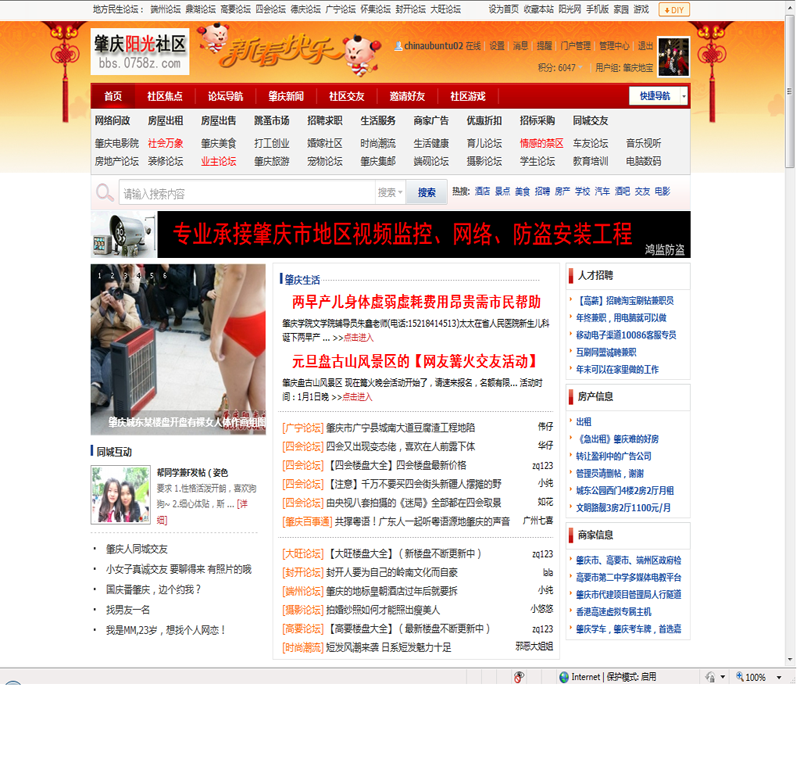Click the security camera banner advertisement
The height and width of the screenshot is (777, 800).
pyautogui.click(x=391, y=234)
